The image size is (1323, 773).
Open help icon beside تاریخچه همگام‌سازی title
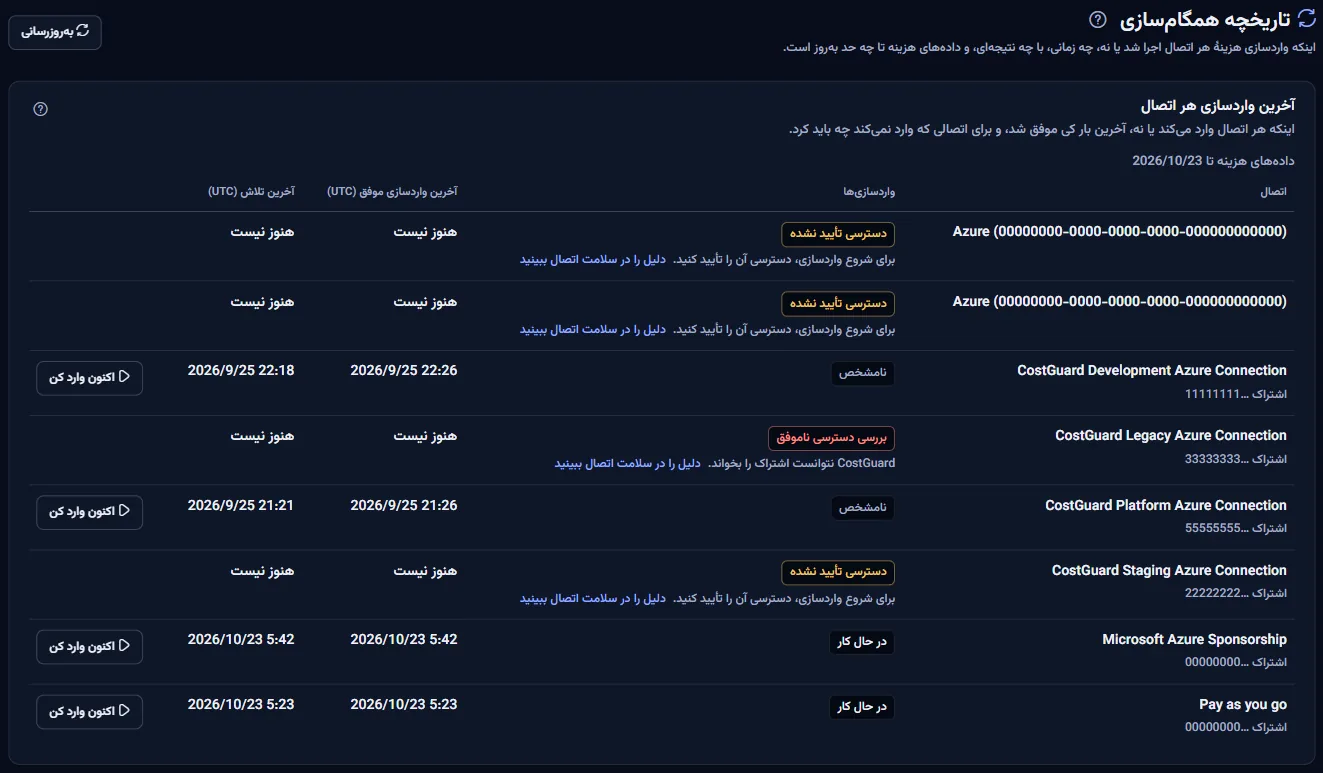click(x=1098, y=19)
